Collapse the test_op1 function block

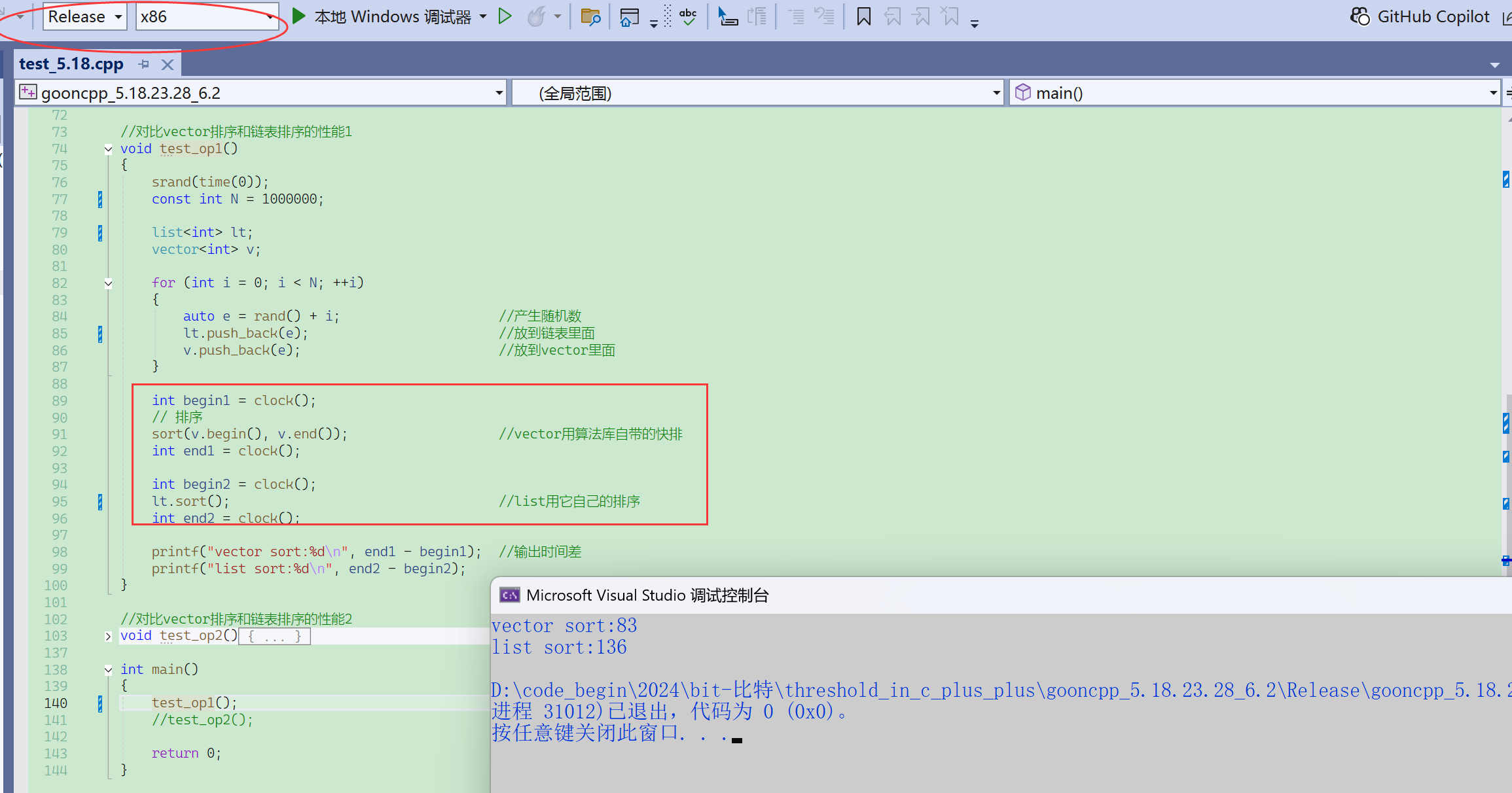tap(108, 149)
